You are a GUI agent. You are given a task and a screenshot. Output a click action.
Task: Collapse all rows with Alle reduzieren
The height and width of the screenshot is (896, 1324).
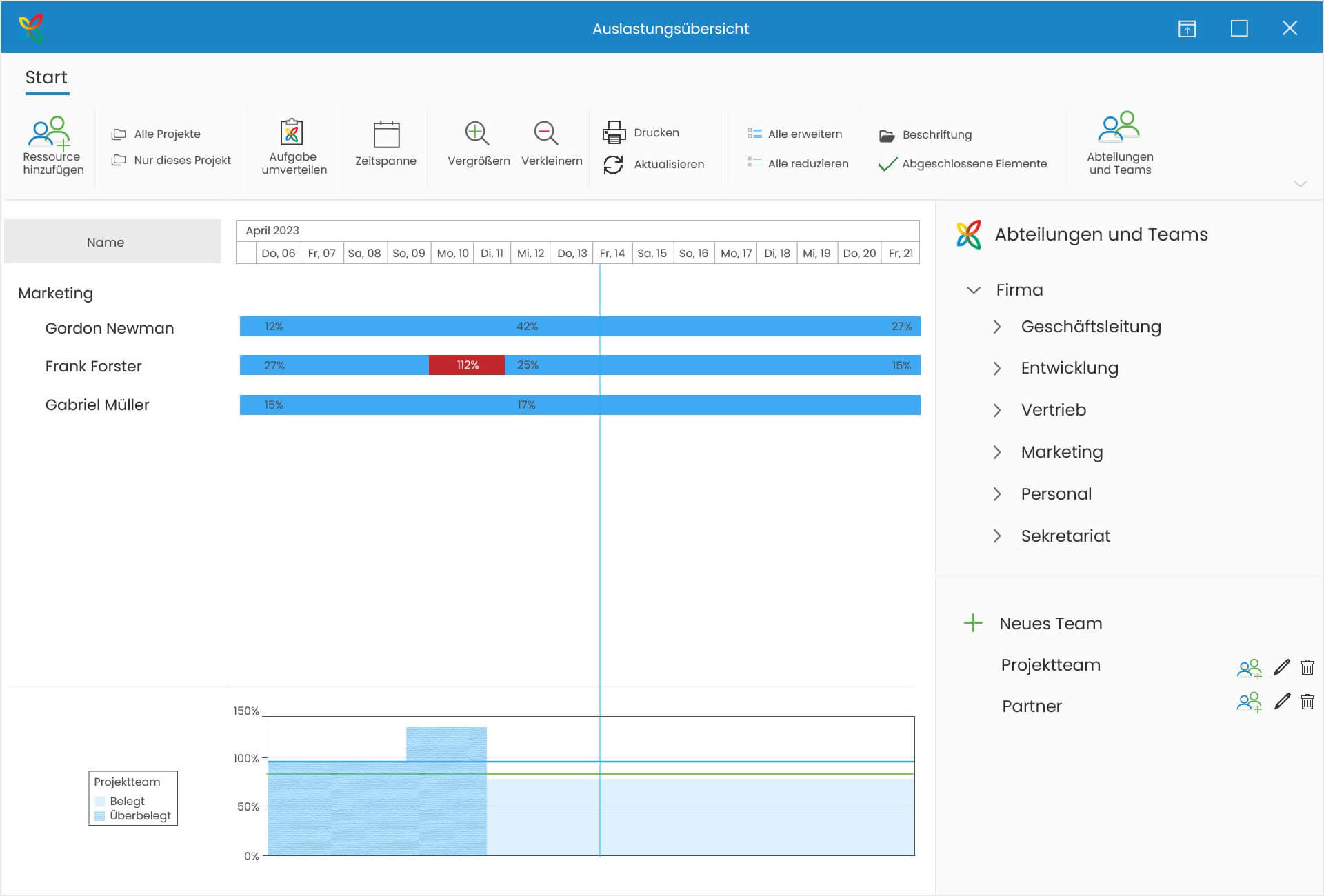(x=798, y=163)
